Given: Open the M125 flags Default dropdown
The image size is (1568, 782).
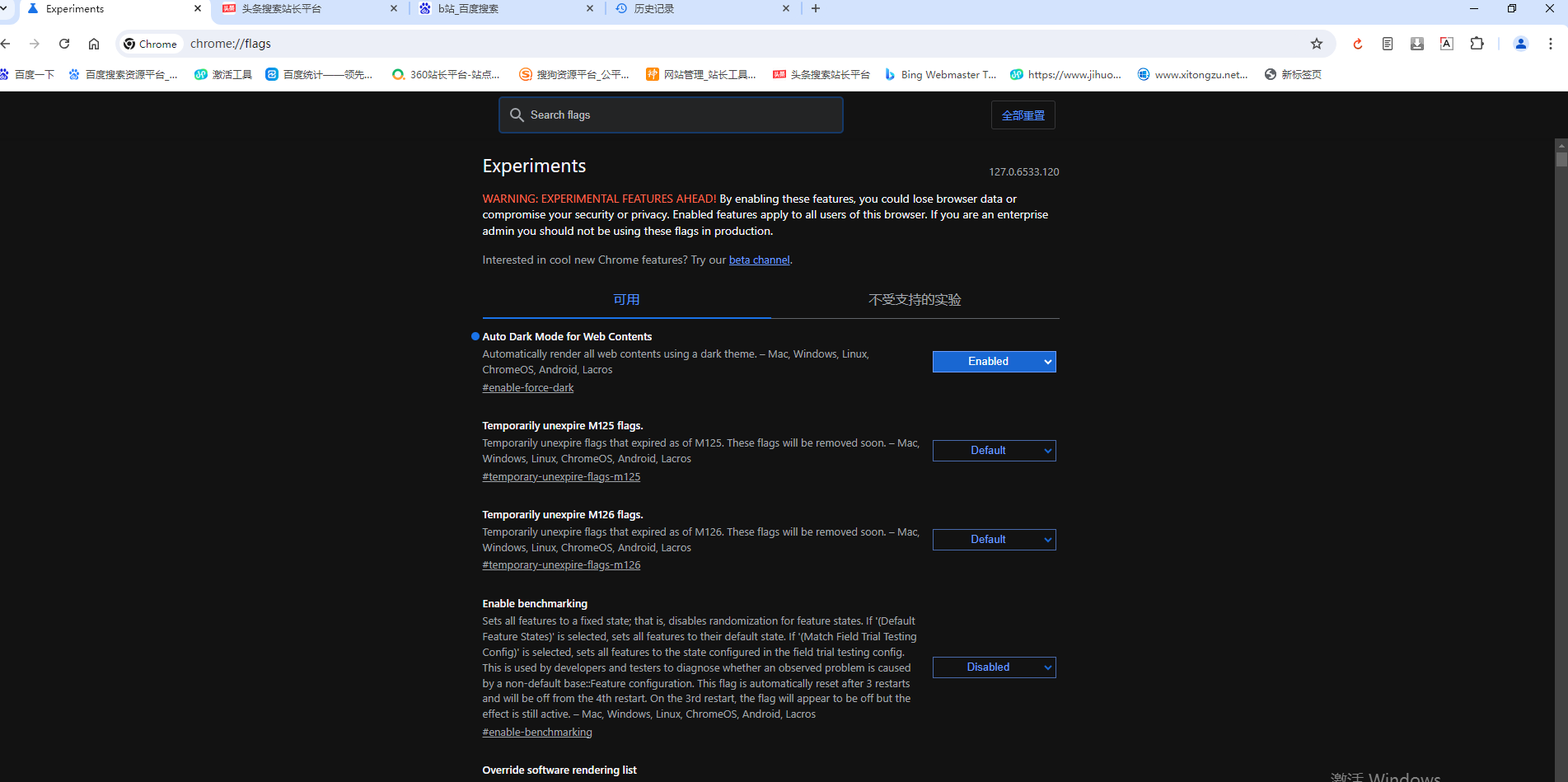Looking at the screenshot, I should pyautogui.click(x=994, y=451).
